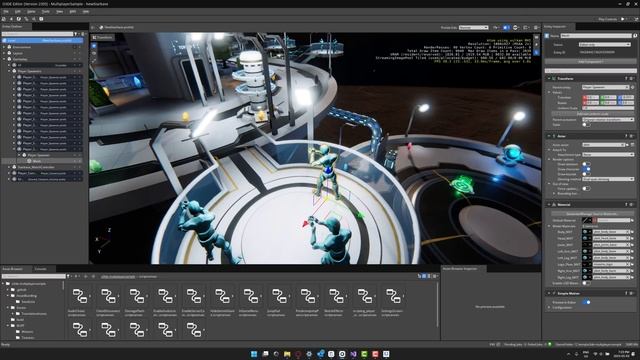The width and height of the screenshot is (640, 360).
Task: Click the globe icon in viewport toolbar
Action: [516, 27]
